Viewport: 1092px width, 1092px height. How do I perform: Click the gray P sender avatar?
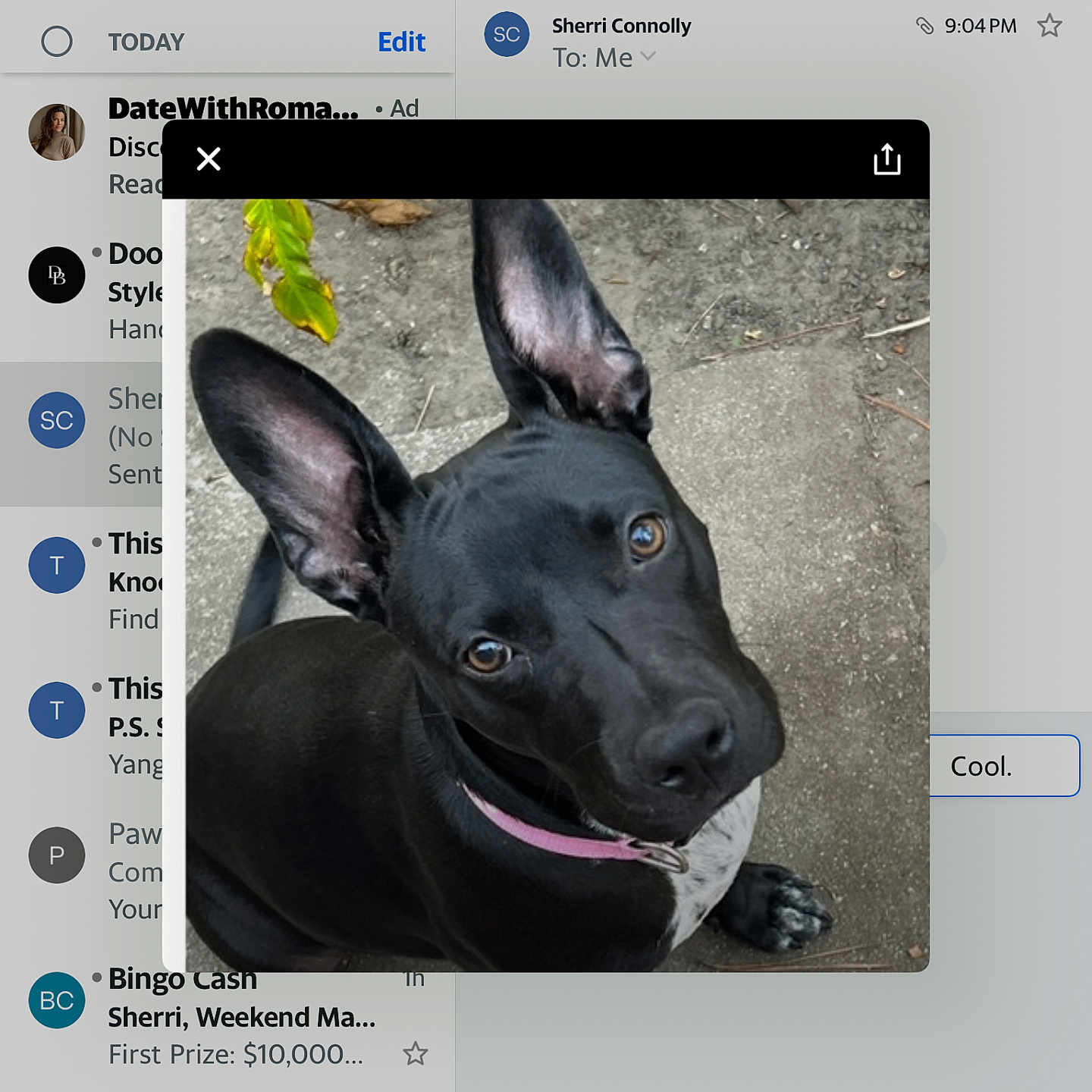[57, 855]
